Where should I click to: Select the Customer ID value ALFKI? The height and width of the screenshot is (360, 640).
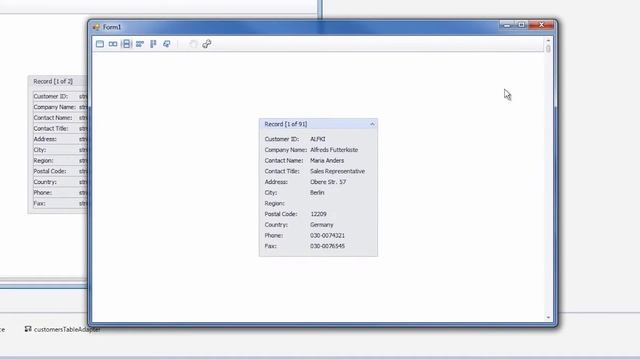tap(318, 139)
